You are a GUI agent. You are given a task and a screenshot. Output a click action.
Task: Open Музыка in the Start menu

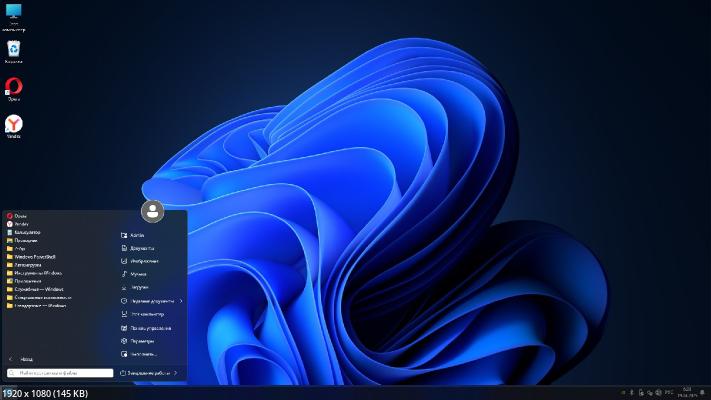click(133, 274)
